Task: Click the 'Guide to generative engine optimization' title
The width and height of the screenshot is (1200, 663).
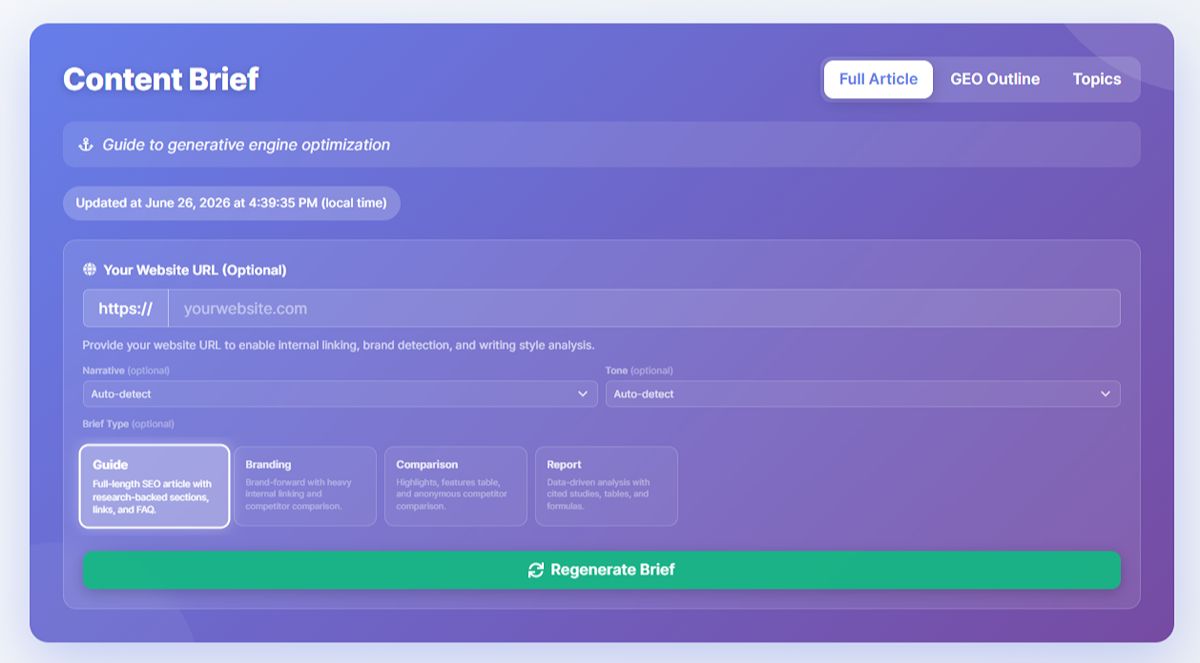Action: coord(246,145)
